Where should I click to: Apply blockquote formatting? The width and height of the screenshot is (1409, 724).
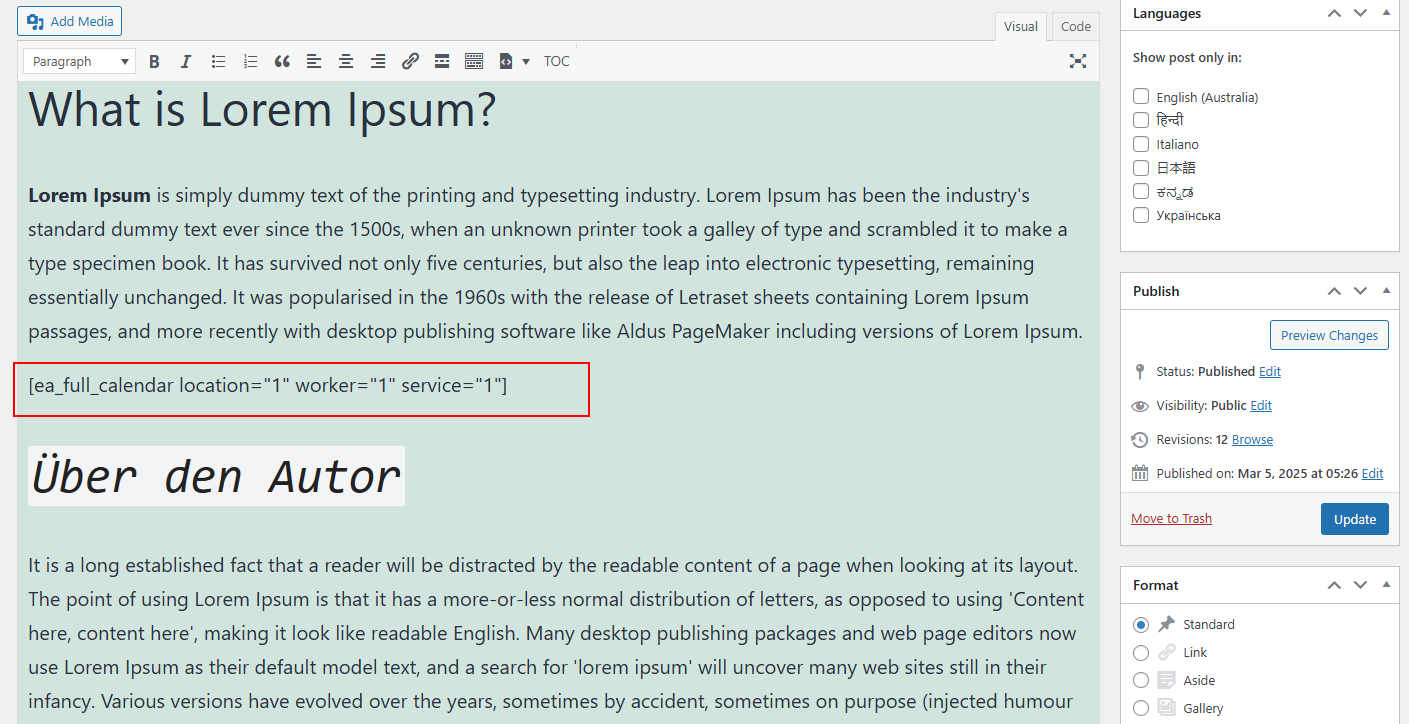pyautogui.click(x=282, y=62)
